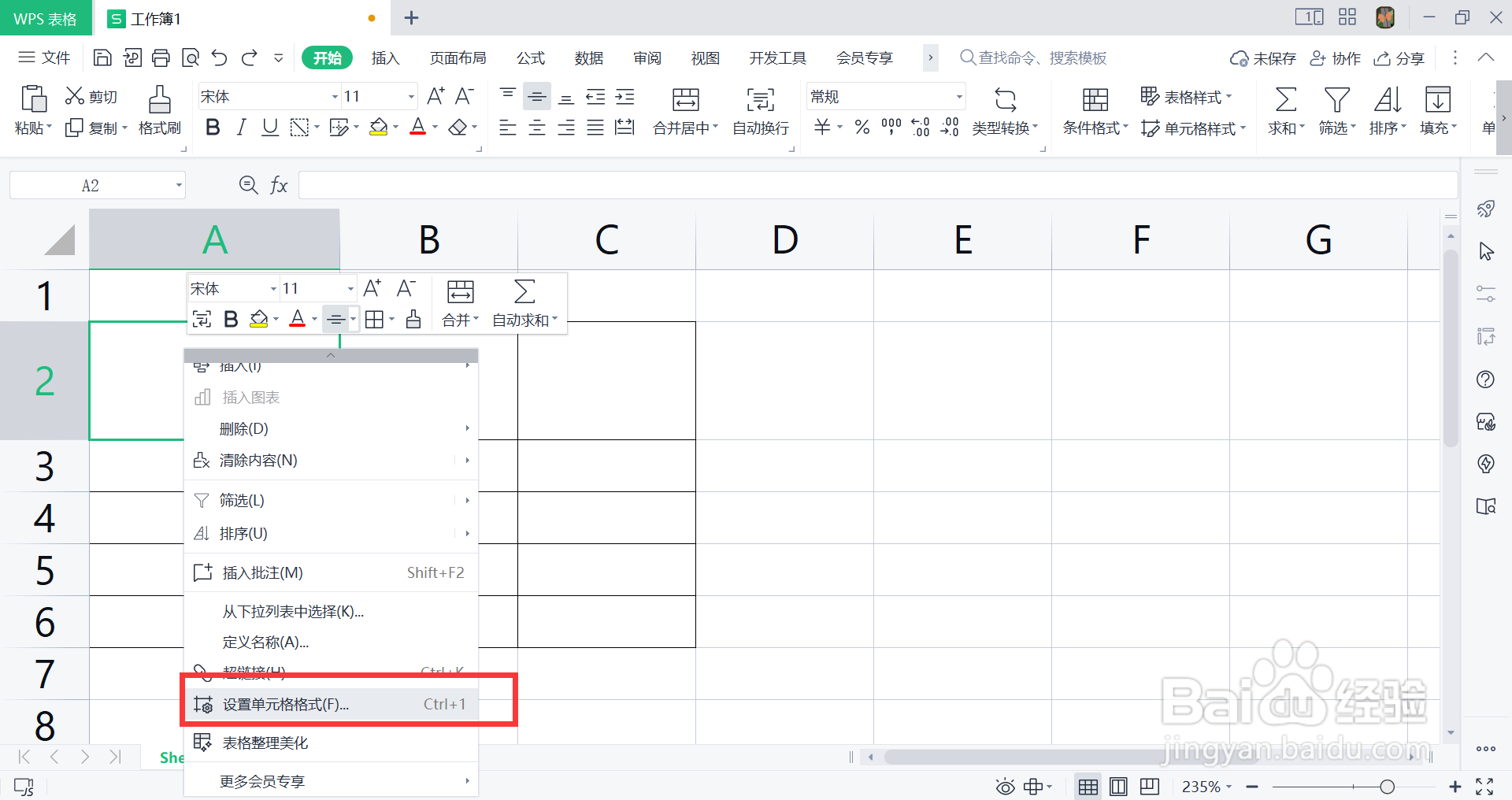This screenshot has height=800, width=1512.
Task: Toggle Bold in mini toolbar
Action: [x=231, y=319]
